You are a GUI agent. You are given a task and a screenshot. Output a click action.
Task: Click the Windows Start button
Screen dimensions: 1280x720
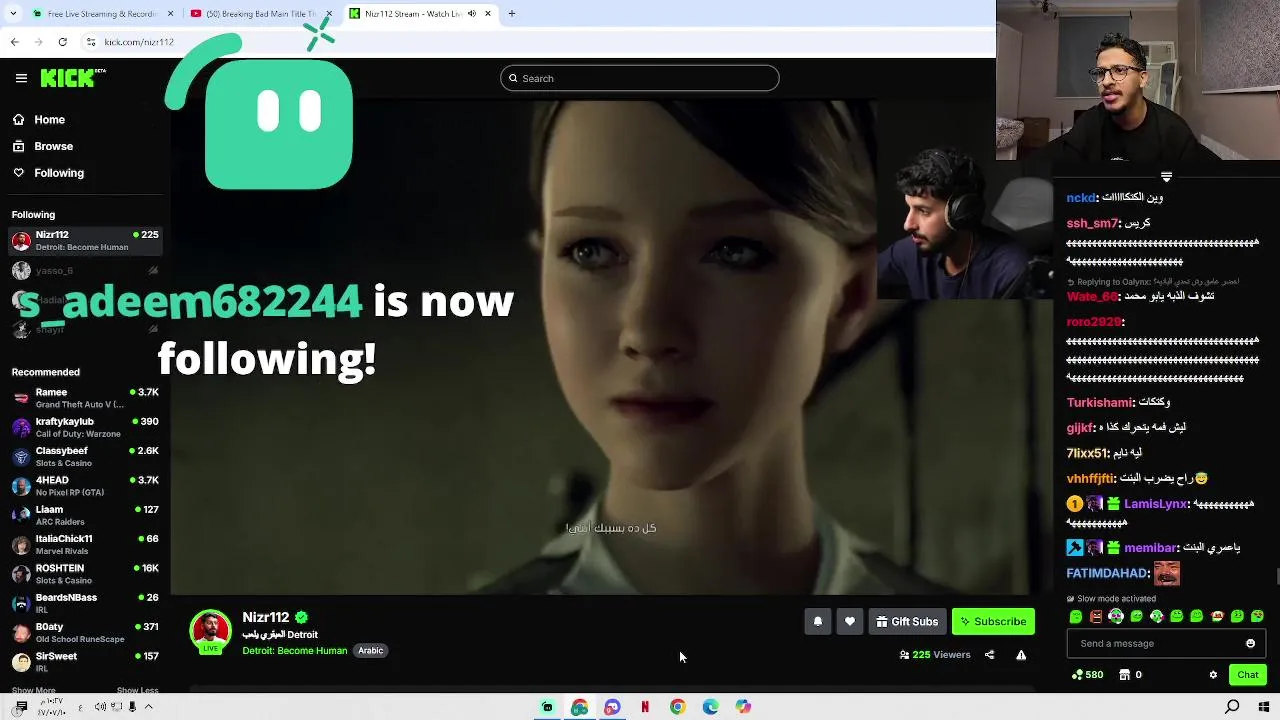click(x=1265, y=707)
